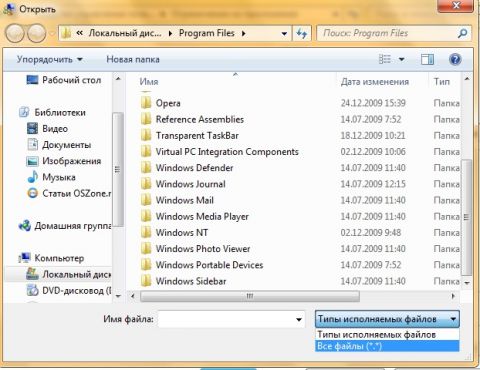The image size is (480, 370).
Task: Open the Упорядочить dropdown menu
Action: coord(50,60)
